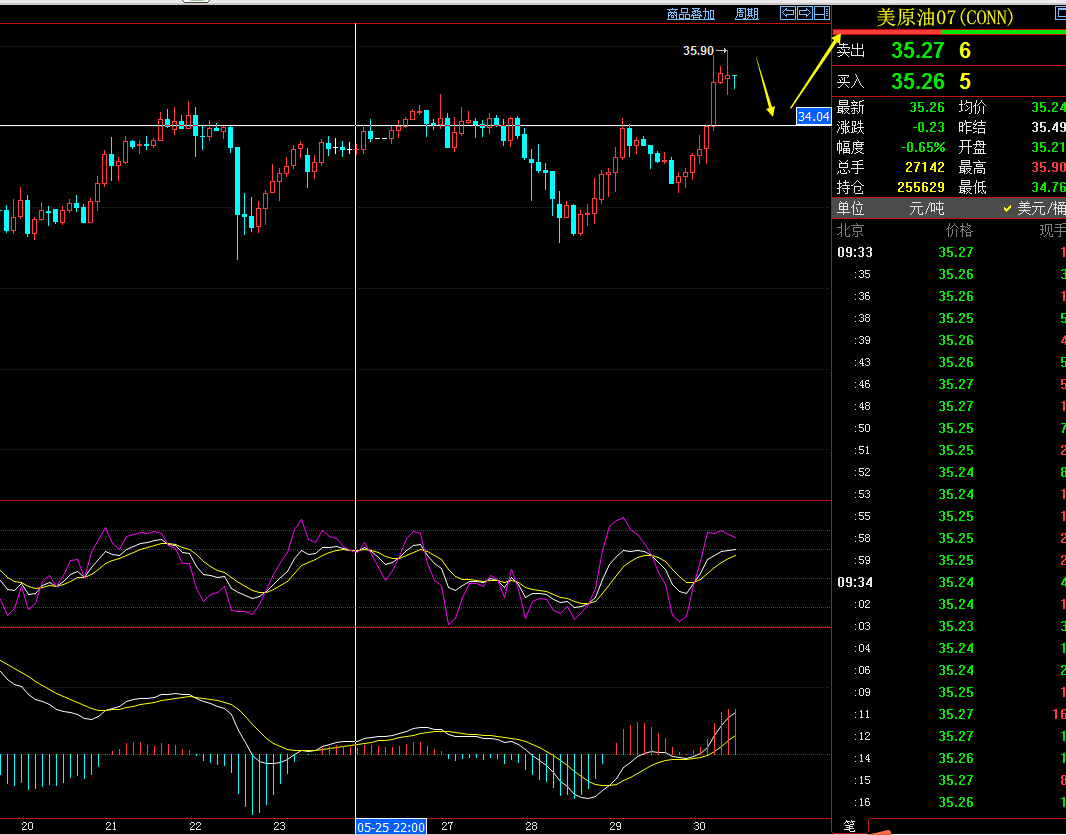
Task: Click the window icon beside 美原油07 title
Action: point(1060,13)
